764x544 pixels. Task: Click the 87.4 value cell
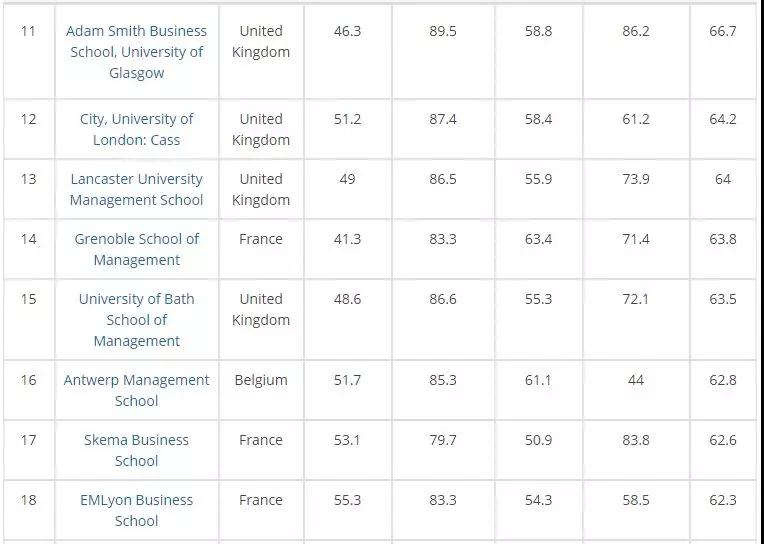tap(442, 119)
